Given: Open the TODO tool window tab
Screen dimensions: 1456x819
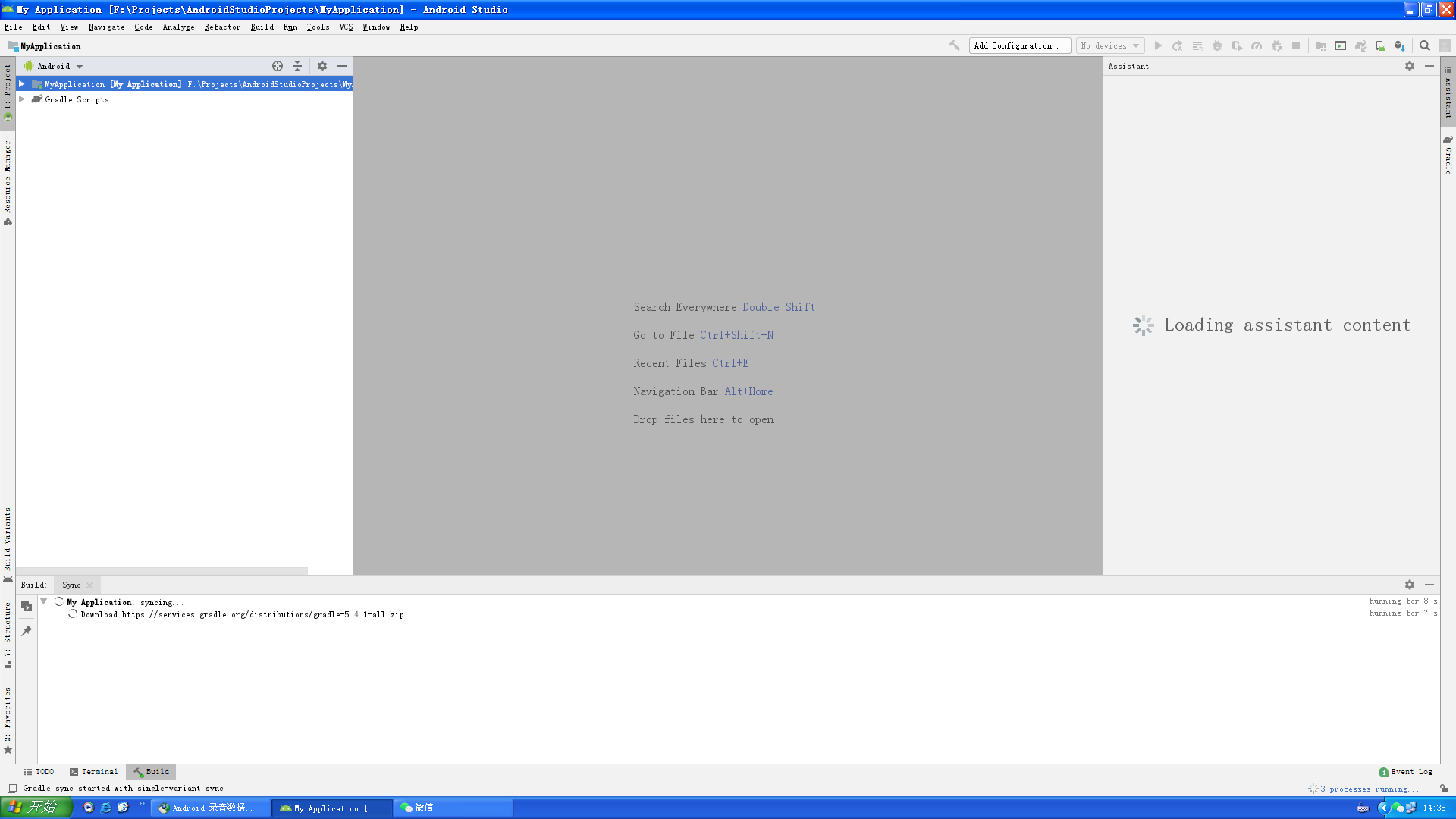Looking at the screenshot, I should click(39, 772).
